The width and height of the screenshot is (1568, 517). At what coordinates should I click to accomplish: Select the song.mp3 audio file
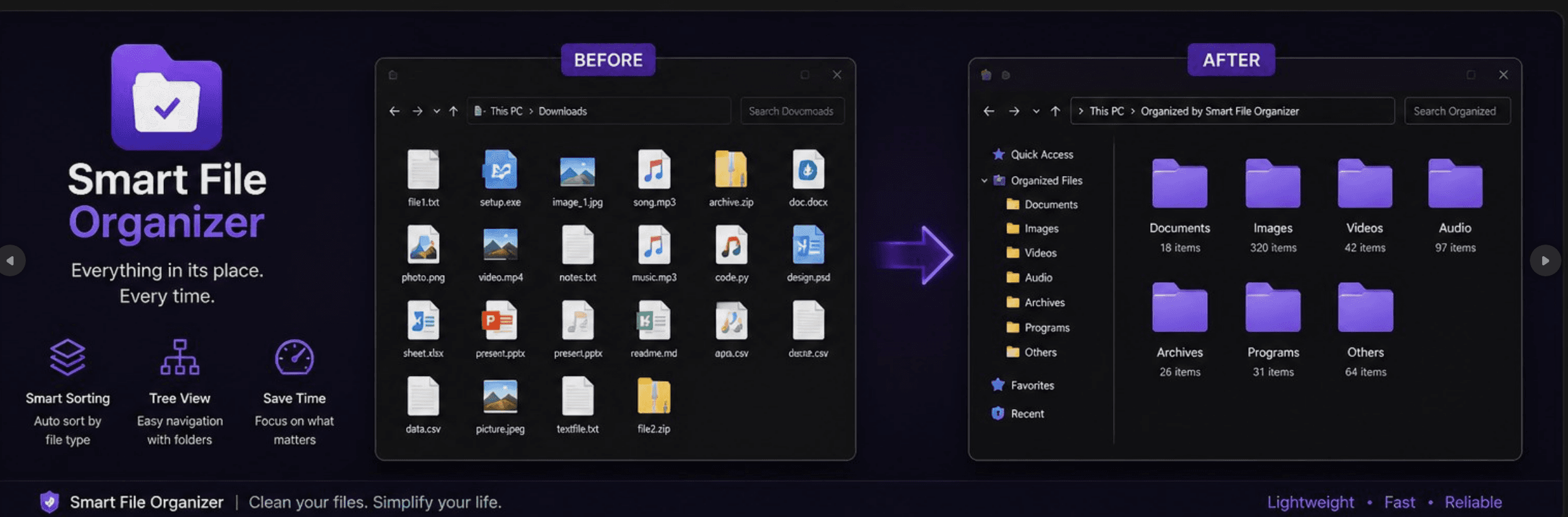tap(653, 170)
